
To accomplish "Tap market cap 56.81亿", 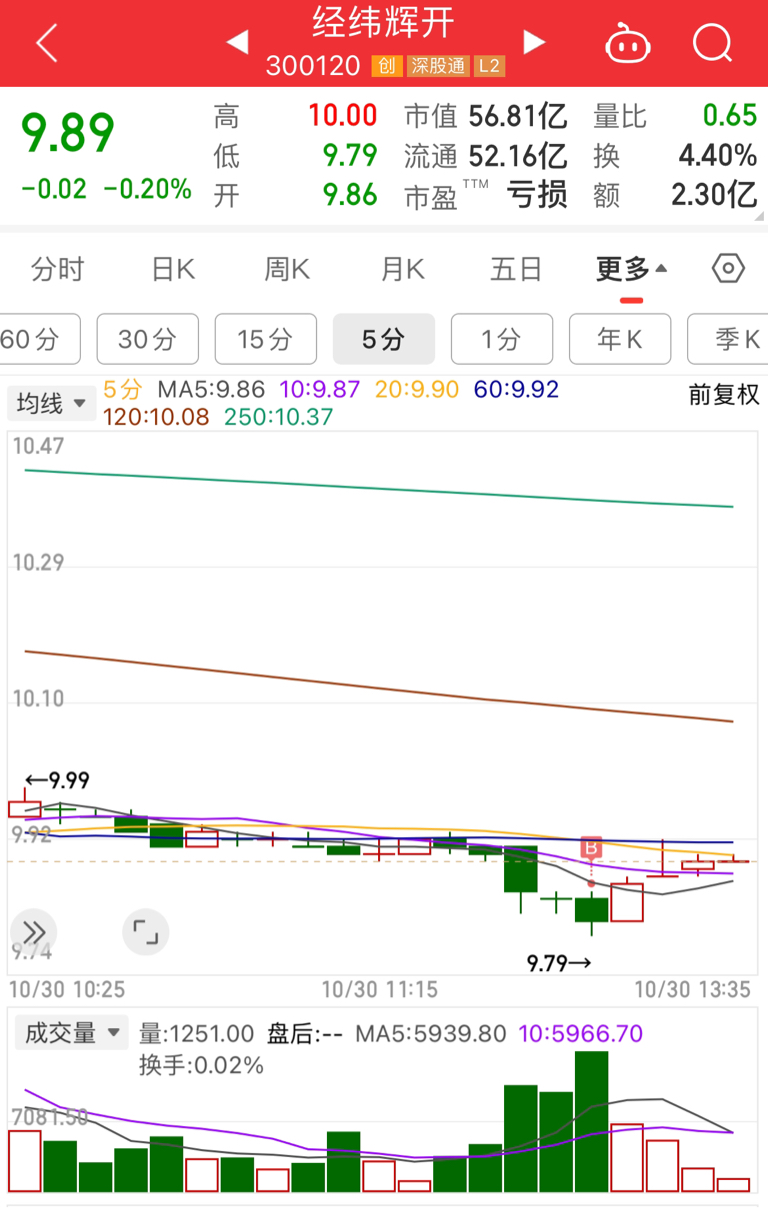I will (x=518, y=116).
